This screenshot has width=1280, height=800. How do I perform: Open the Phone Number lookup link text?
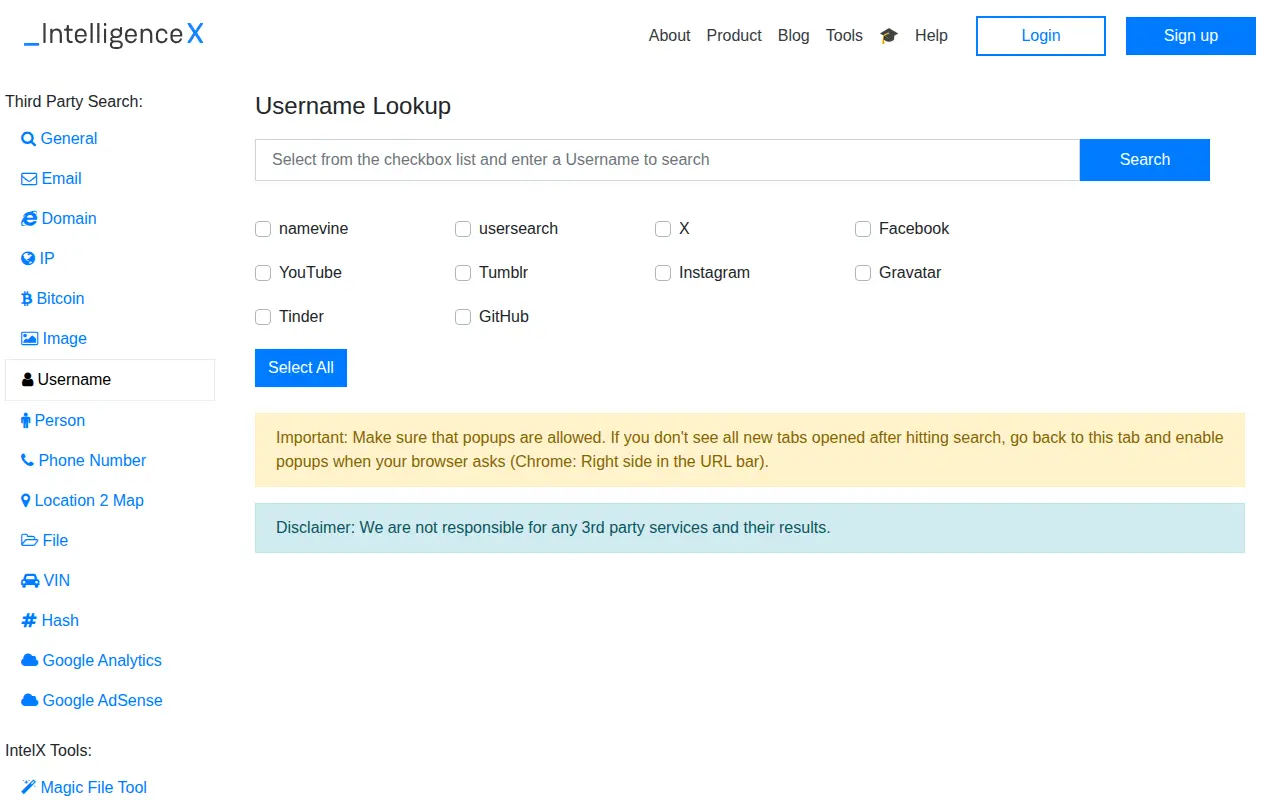92,461
